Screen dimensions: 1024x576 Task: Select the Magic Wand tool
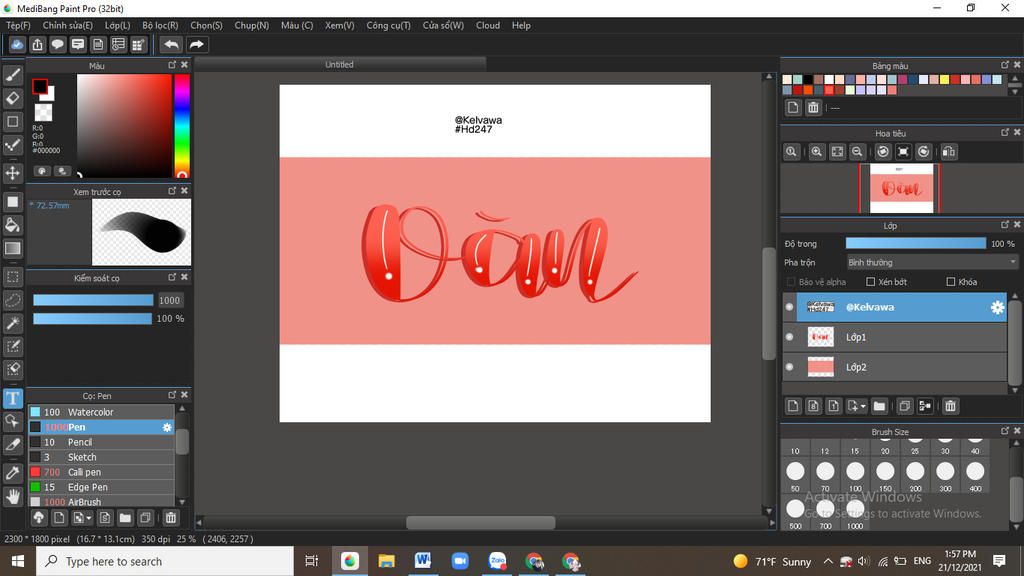[12, 323]
